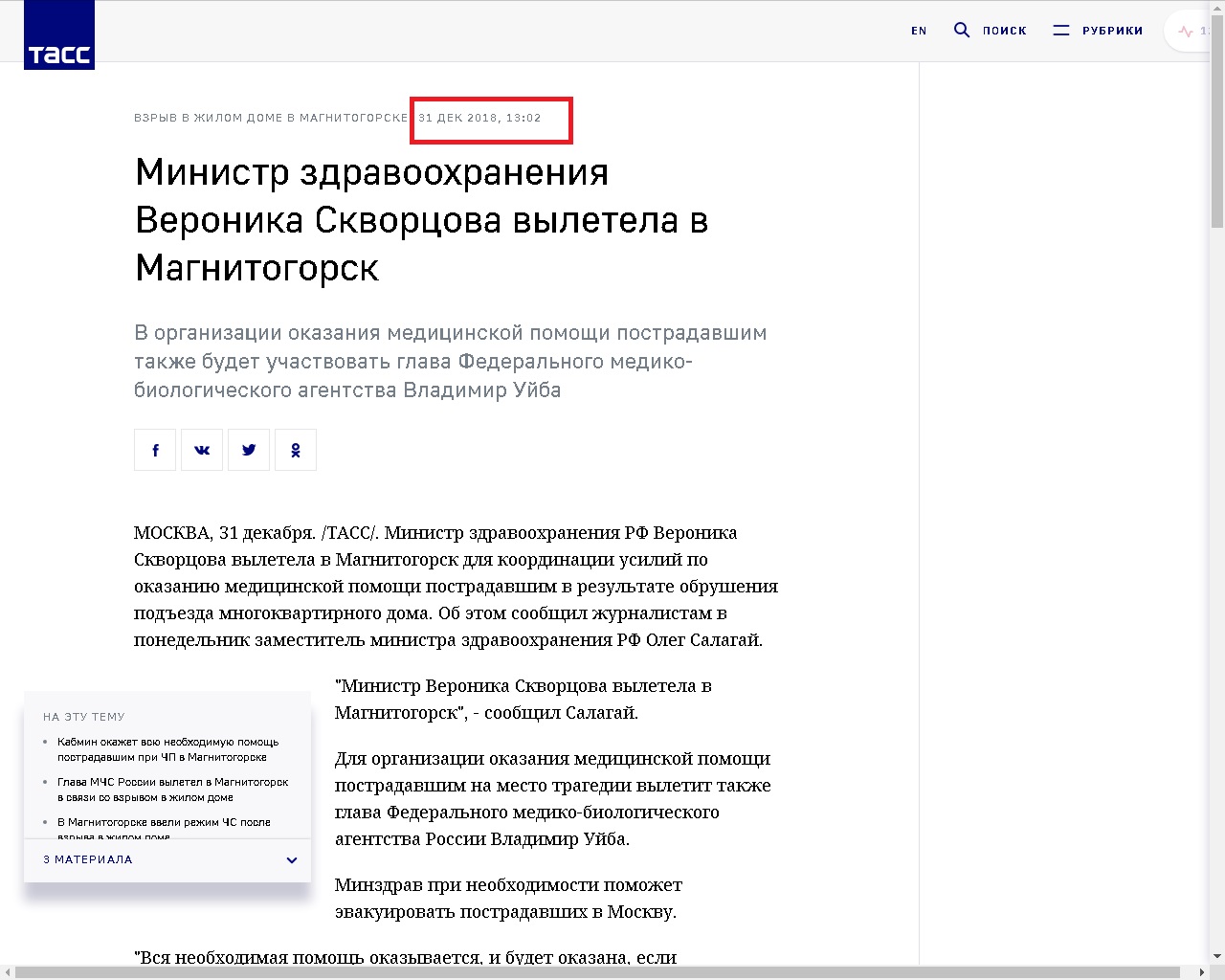This screenshot has width=1225, height=980.
Task: Share the article on Odnoklassniki
Action: (x=295, y=450)
